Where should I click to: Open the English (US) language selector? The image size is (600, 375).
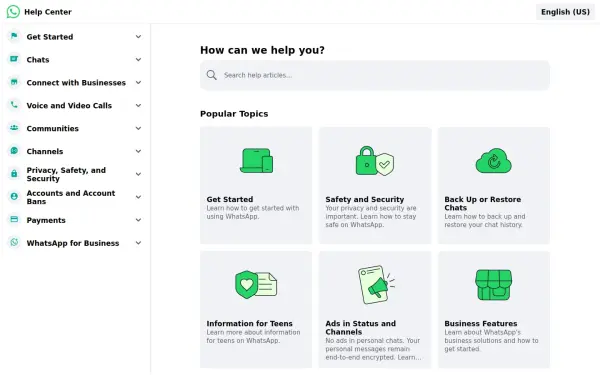(x=565, y=12)
